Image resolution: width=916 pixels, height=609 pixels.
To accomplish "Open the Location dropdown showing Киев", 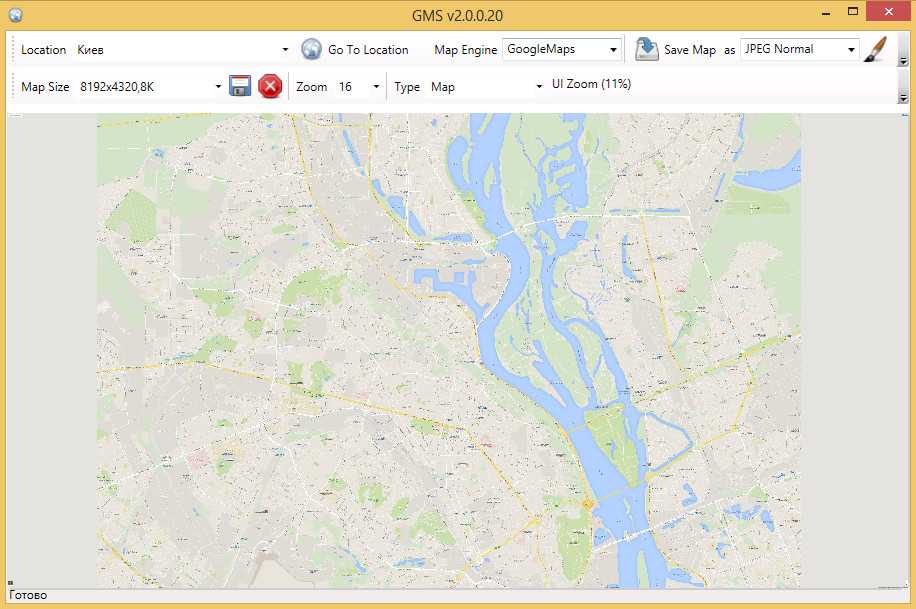I will [x=285, y=50].
